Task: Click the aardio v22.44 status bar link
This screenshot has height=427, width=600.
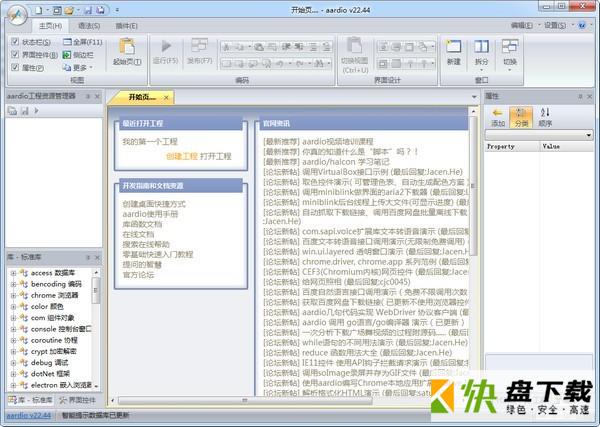Action: click(29, 416)
